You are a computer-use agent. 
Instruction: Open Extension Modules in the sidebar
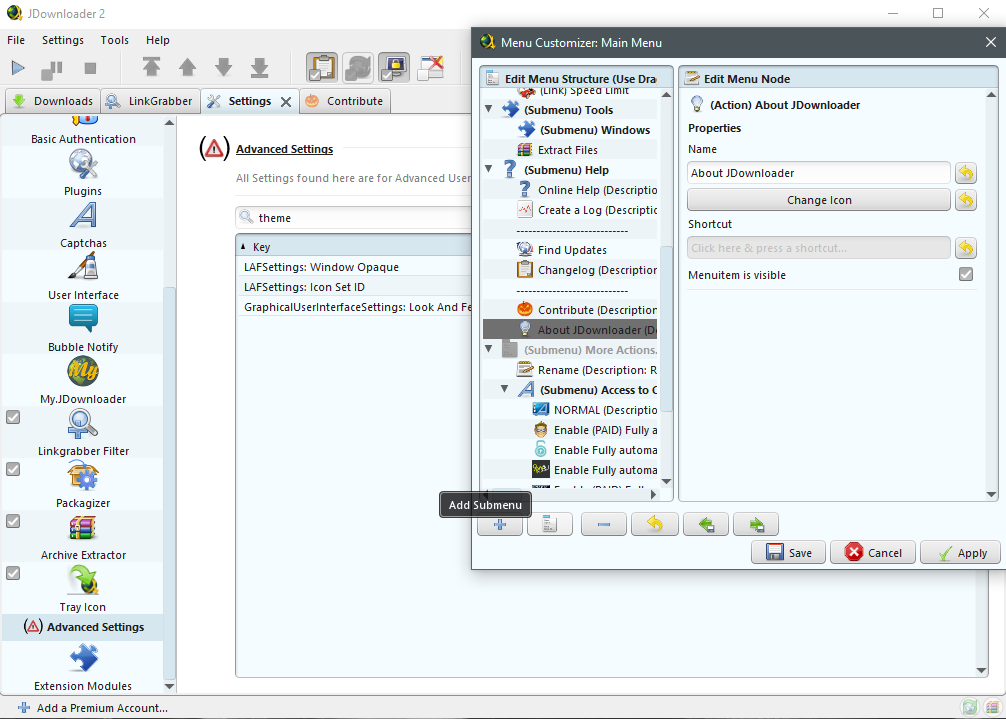click(83, 668)
